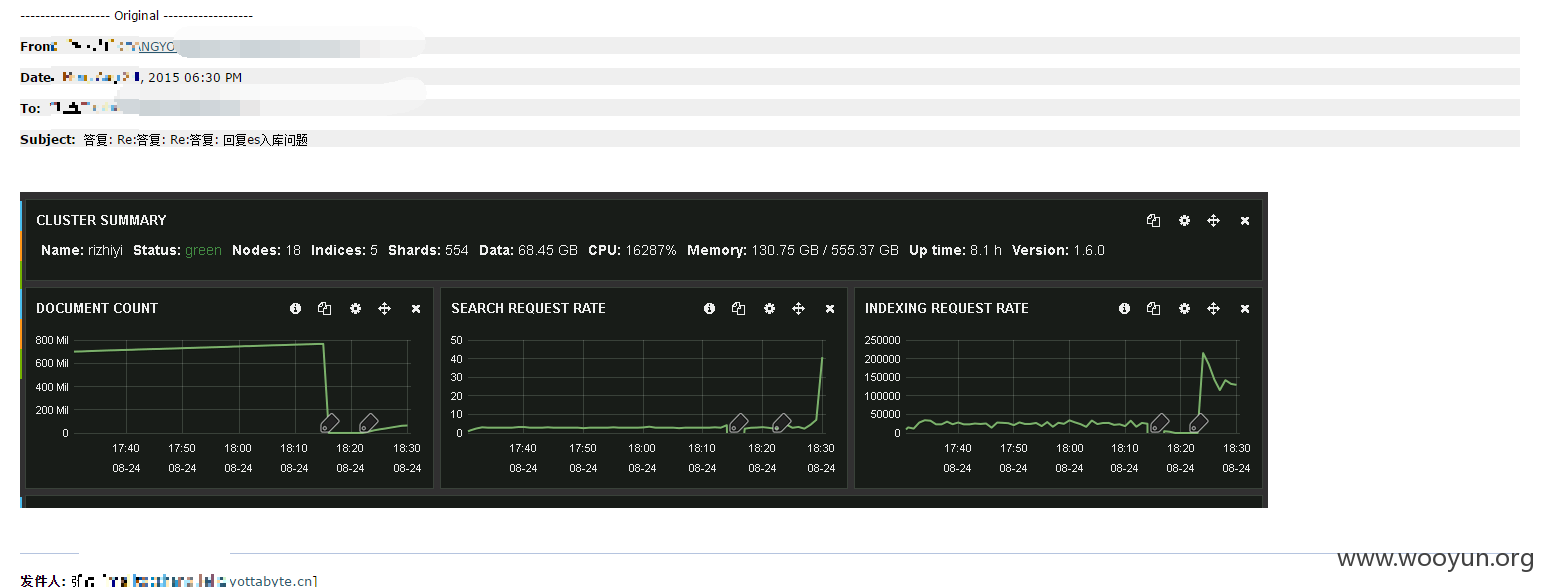Duplicate the Search Request Rate panel

738,309
